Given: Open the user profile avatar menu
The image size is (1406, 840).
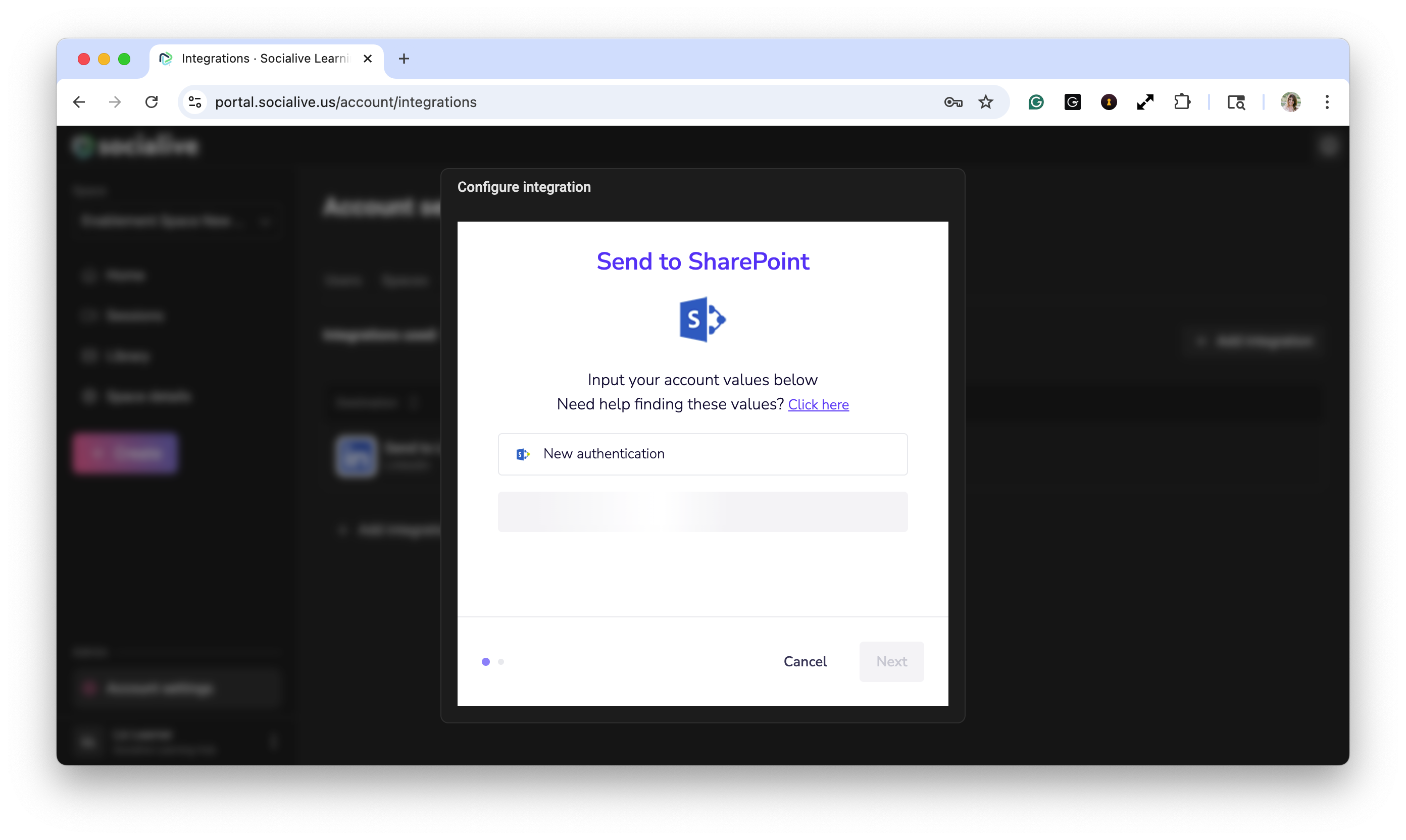Looking at the screenshot, I should (1290, 102).
